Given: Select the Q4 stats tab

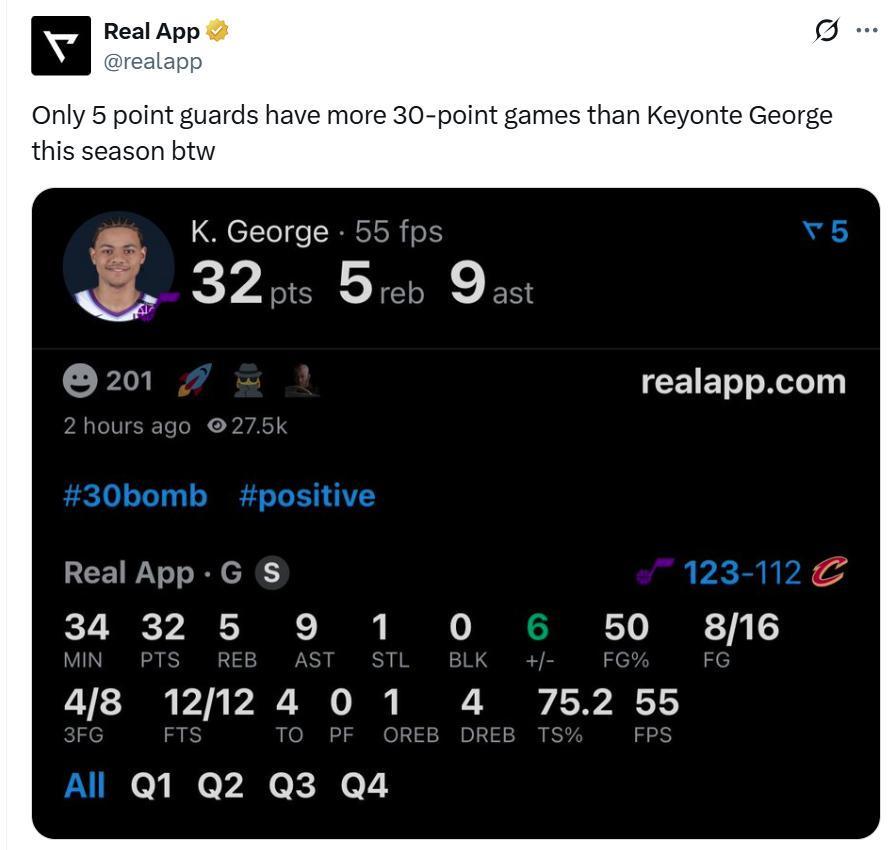Looking at the screenshot, I should pyautogui.click(x=364, y=786).
